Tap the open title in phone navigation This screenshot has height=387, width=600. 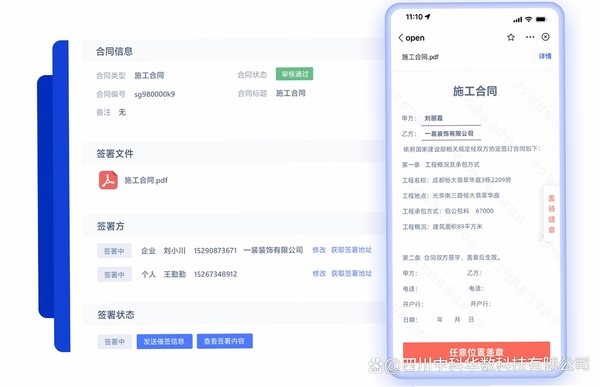(415, 38)
